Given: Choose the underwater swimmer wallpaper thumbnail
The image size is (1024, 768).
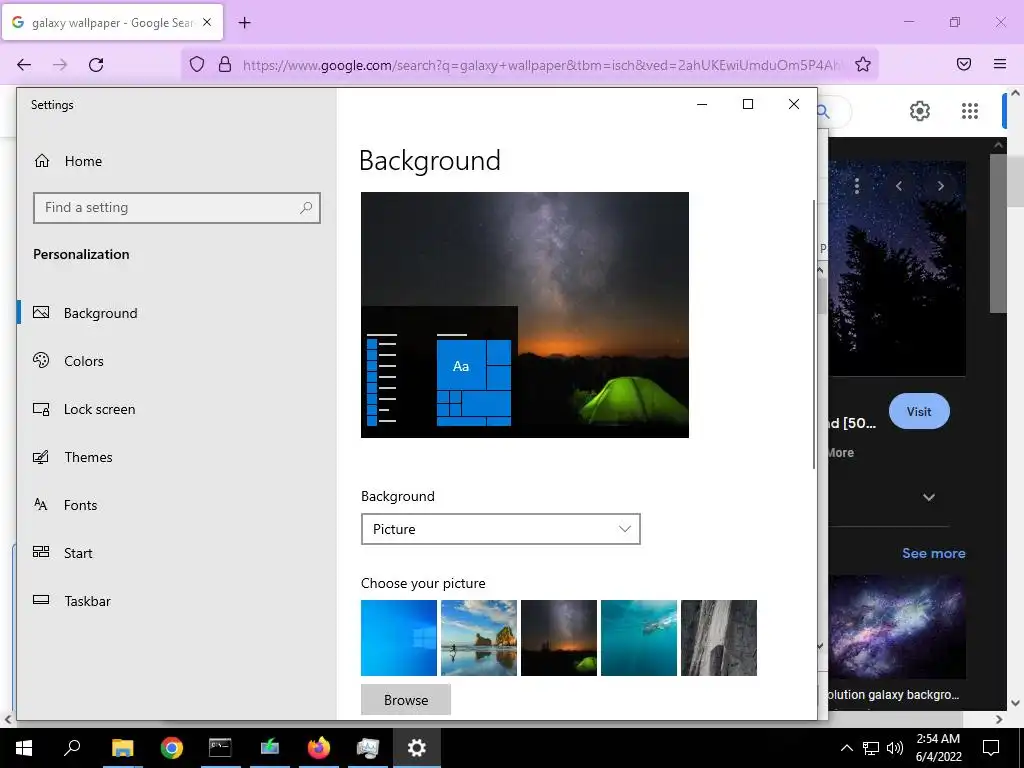Looking at the screenshot, I should coord(639,638).
